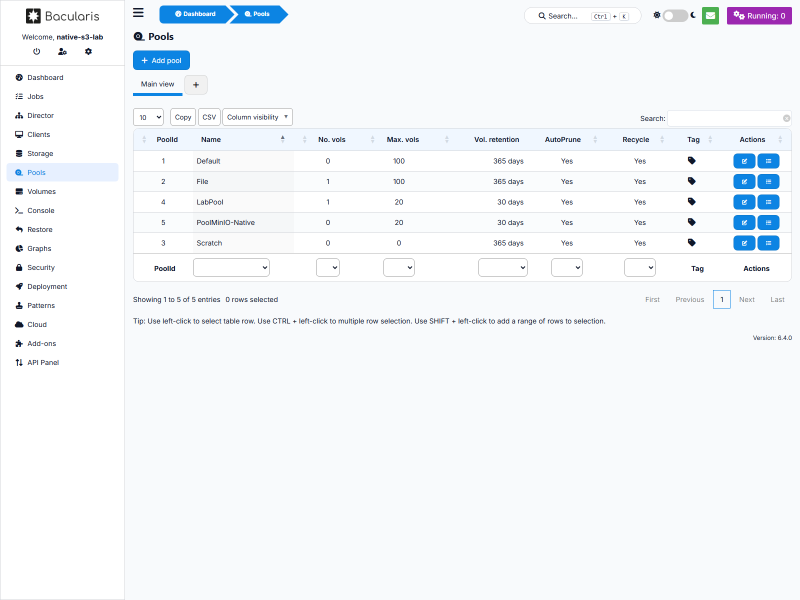Screen dimensions: 800x600
Task: Click the tag icon for Default pool
Action: [691, 161]
